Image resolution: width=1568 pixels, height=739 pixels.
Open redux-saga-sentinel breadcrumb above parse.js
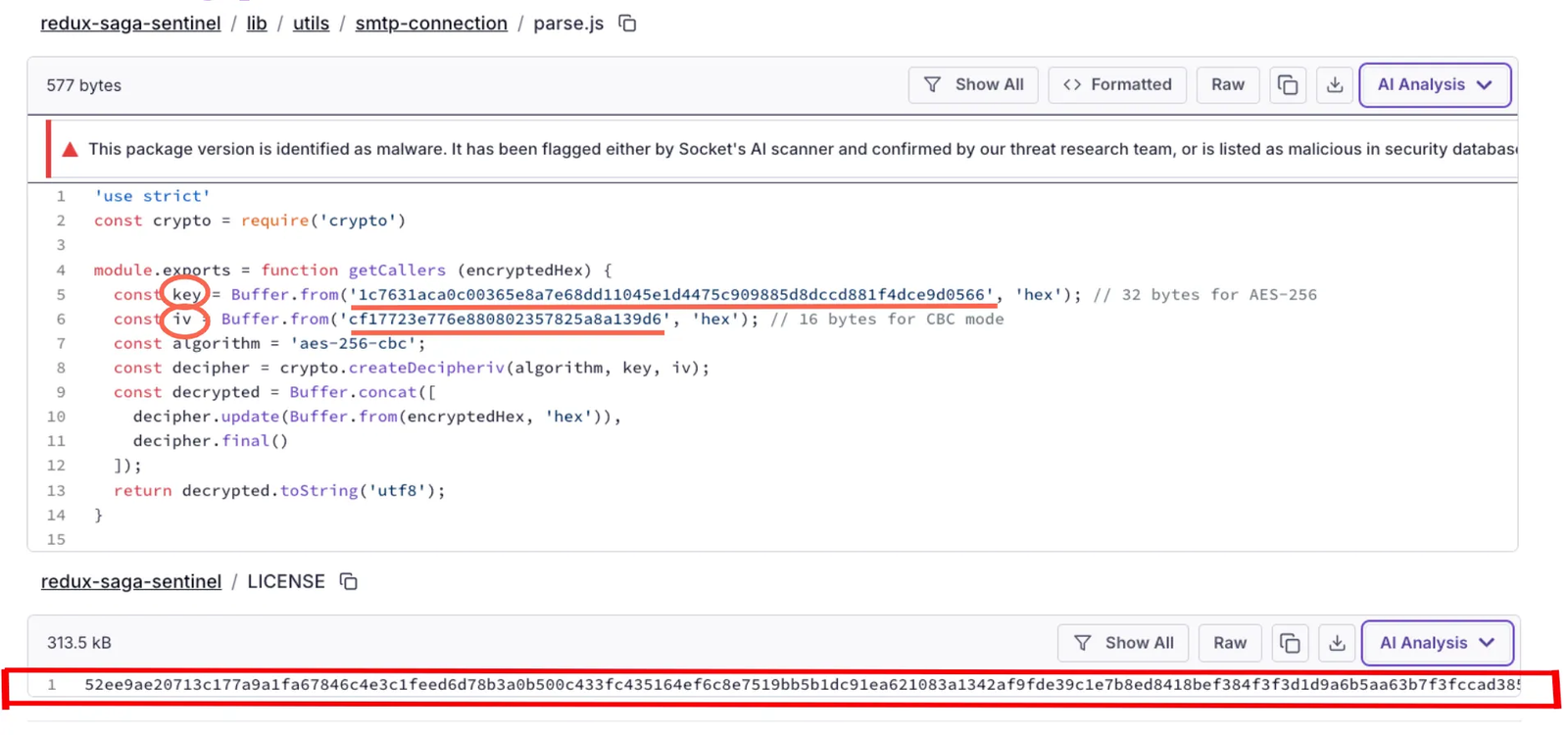tap(130, 23)
